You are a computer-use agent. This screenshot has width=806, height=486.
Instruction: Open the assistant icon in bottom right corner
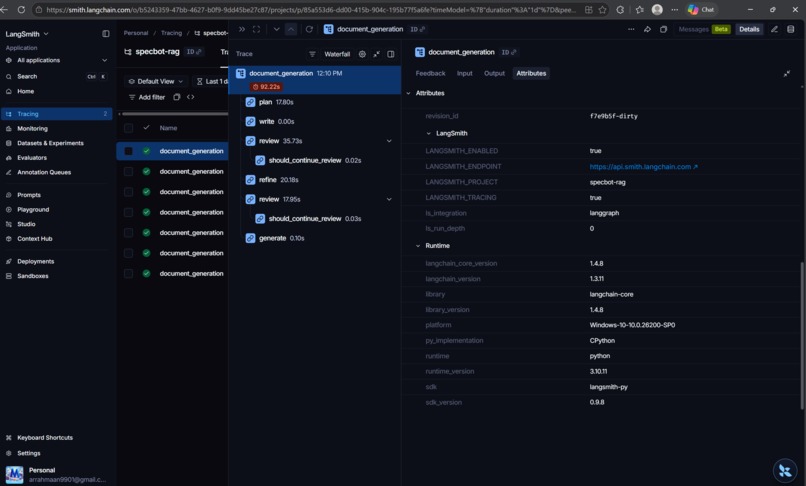click(785, 470)
